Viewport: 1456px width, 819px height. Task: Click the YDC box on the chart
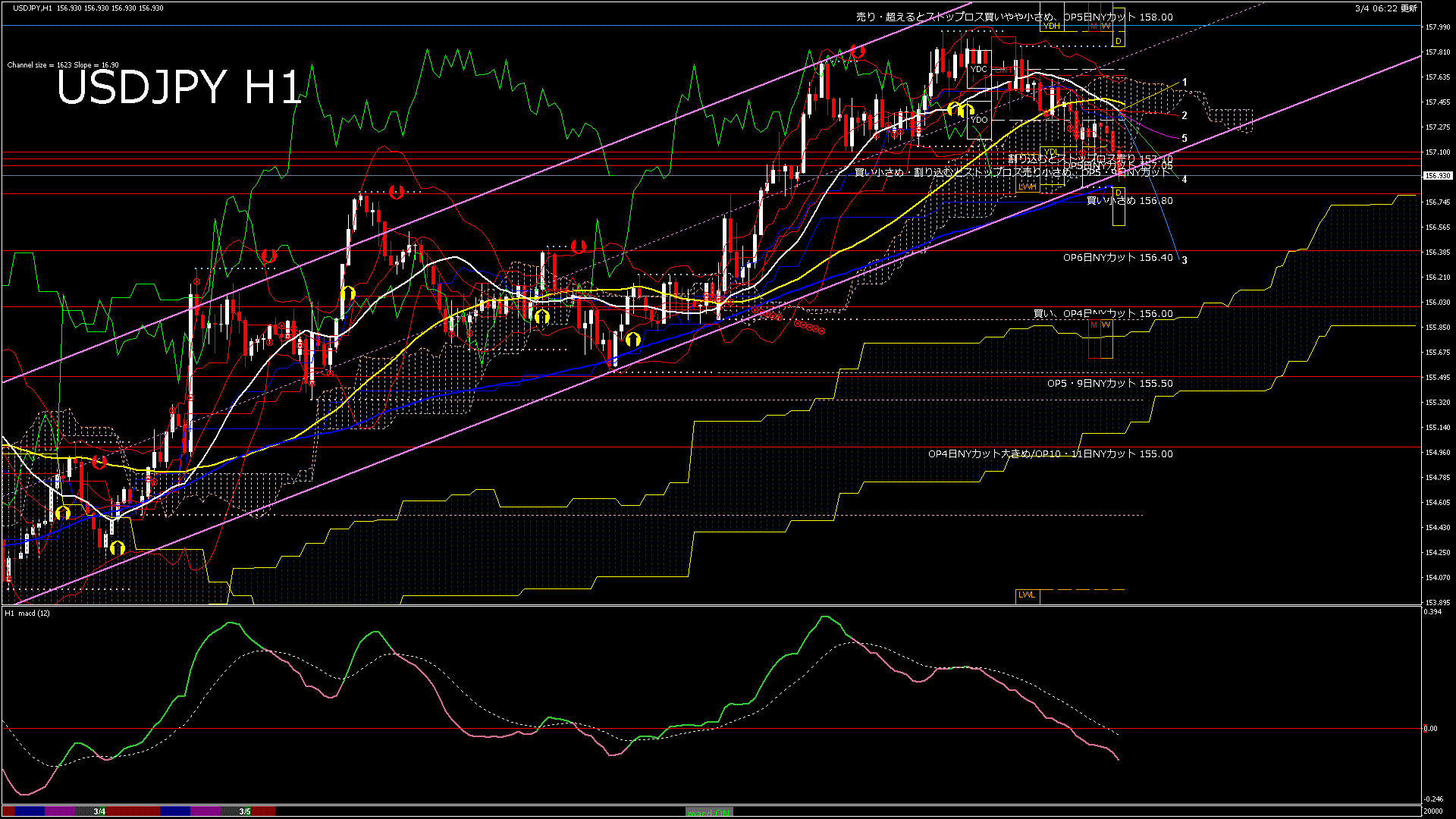tap(979, 69)
